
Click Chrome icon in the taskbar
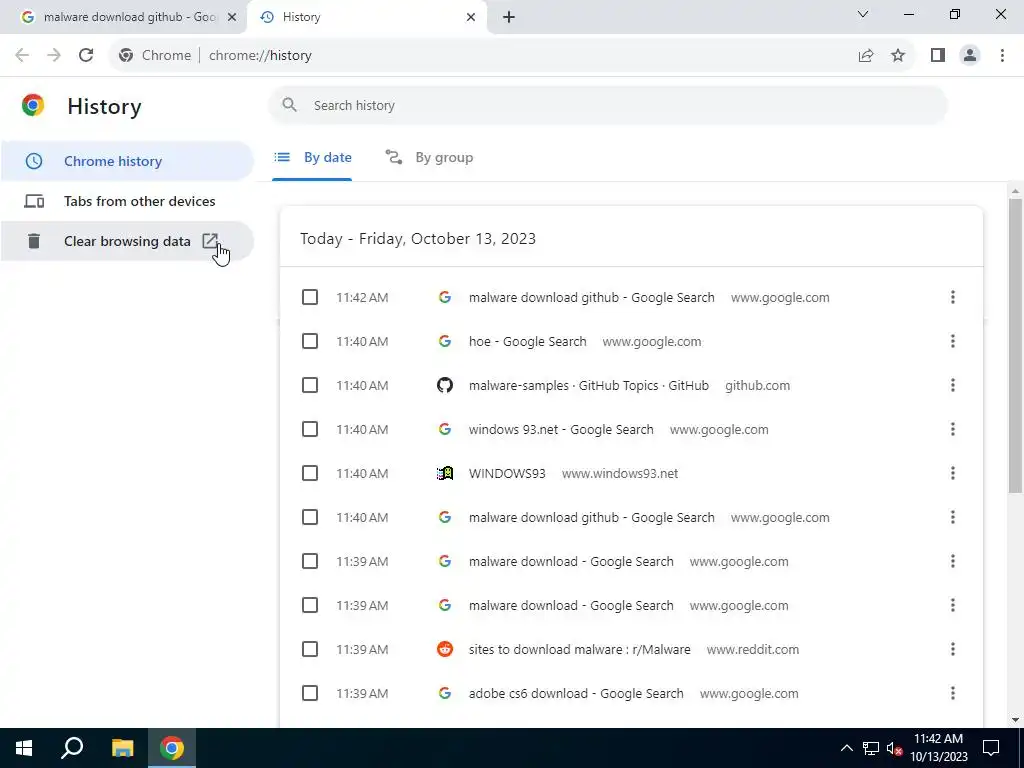[172, 748]
